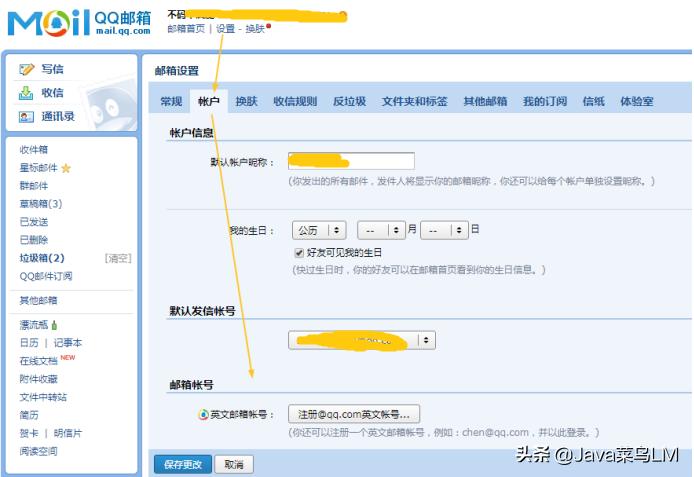Open 记事本 in the sidebar
The image size is (694, 477).
(68, 343)
